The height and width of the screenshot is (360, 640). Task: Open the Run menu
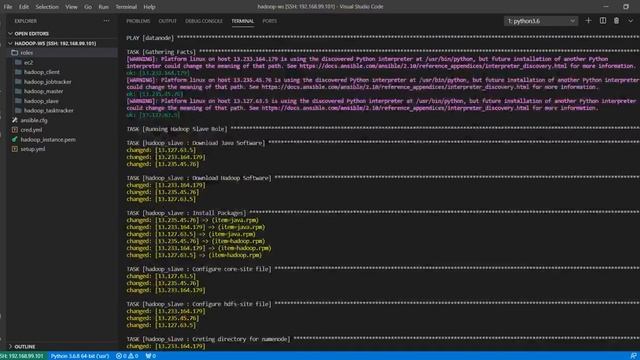(104, 7)
